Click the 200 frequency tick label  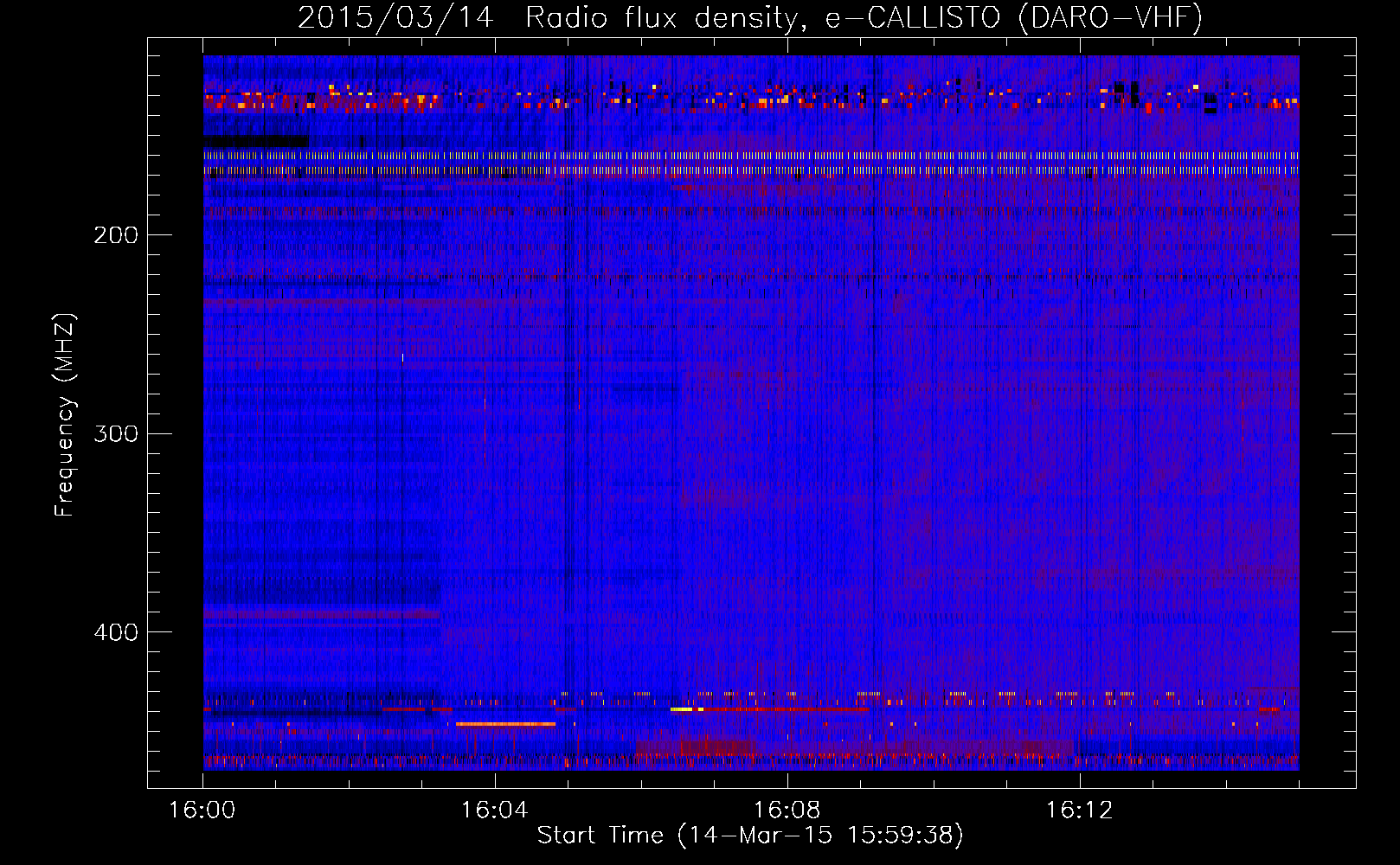click(116, 234)
